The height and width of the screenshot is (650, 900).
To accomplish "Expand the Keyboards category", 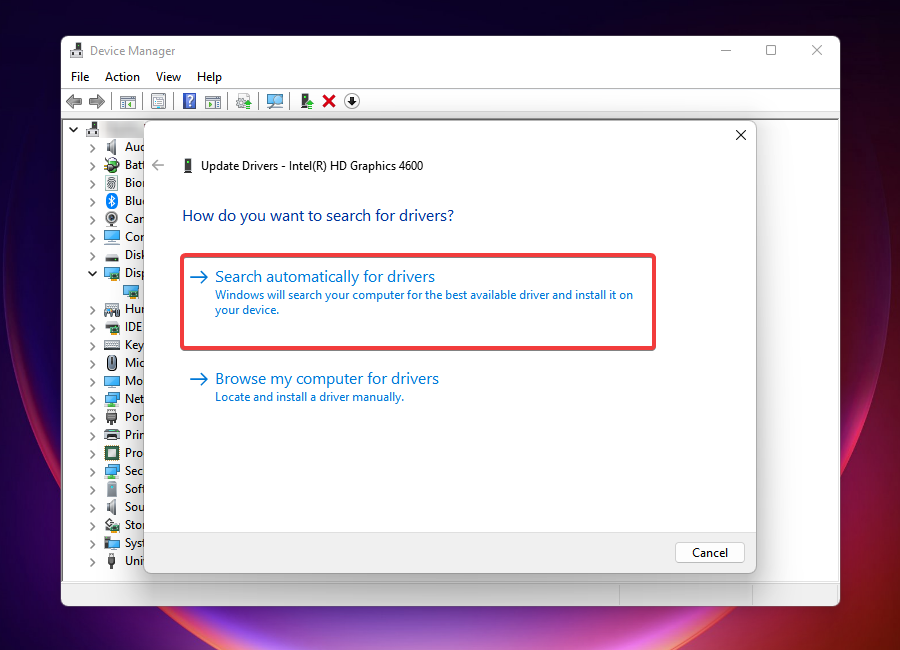I will [x=92, y=346].
